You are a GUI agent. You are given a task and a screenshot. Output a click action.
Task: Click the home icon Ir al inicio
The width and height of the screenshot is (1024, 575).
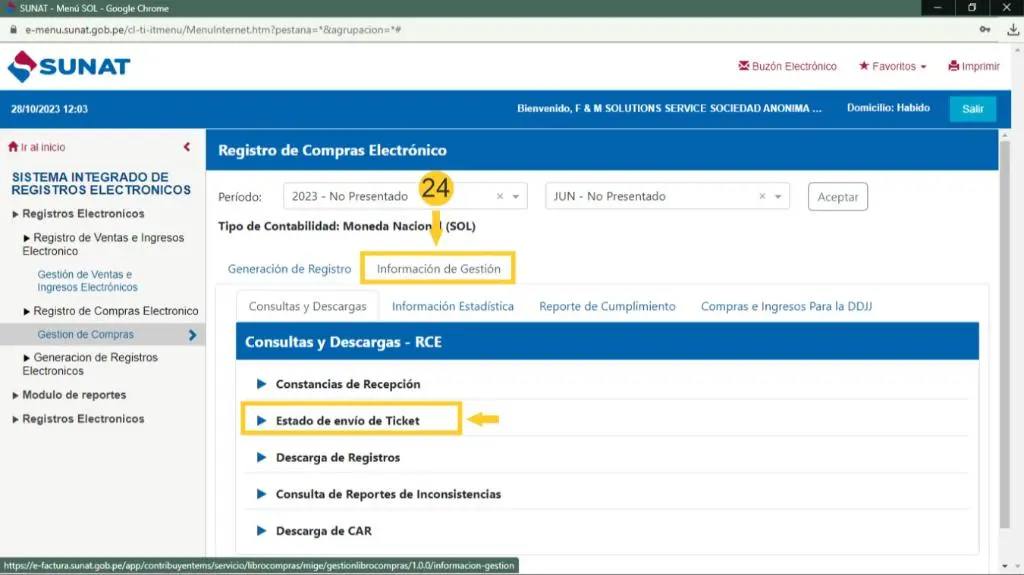click(14, 147)
